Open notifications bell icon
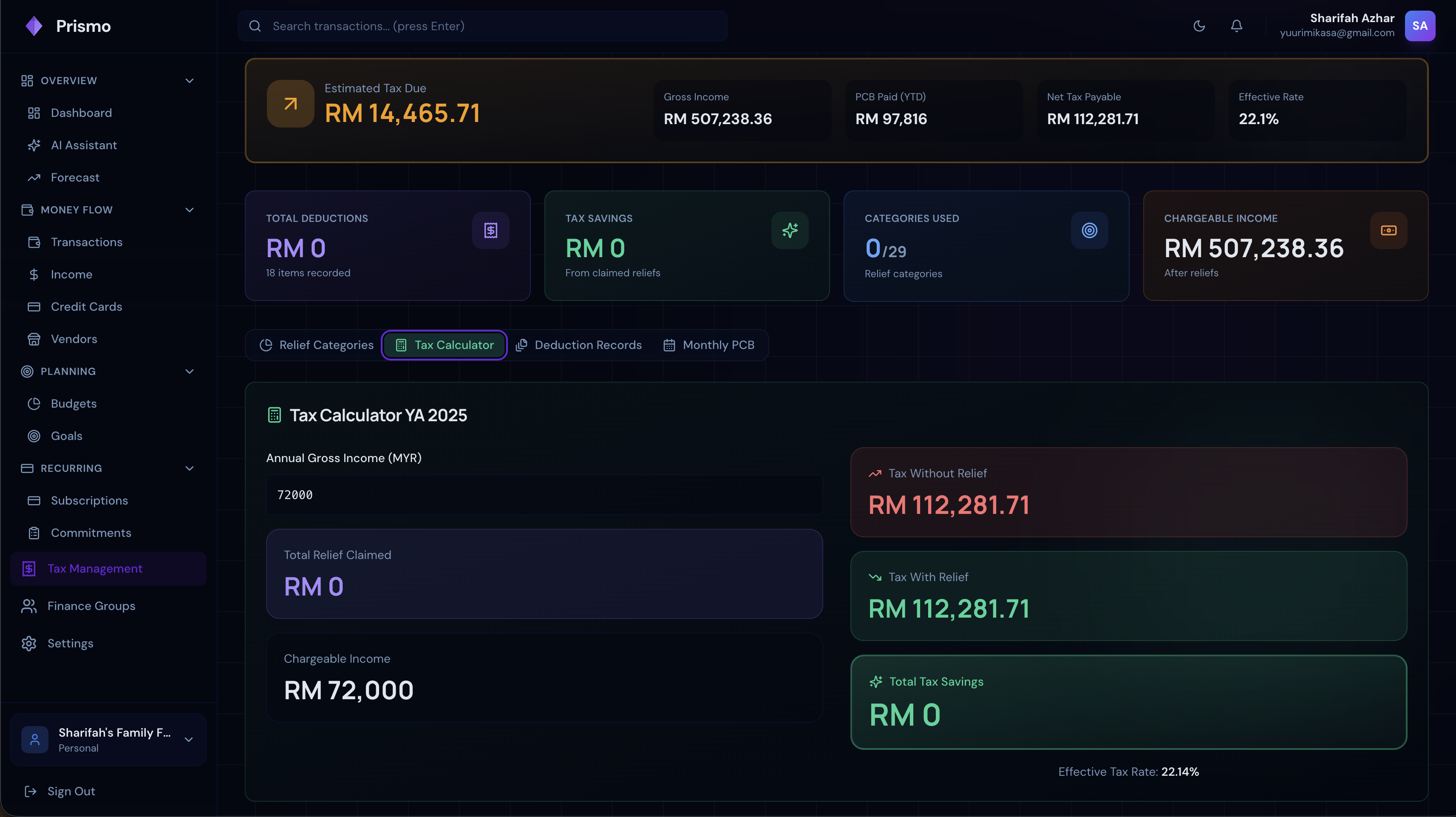Image resolution: width=1456 pixels, height=817 pixels. [1236, 26]
